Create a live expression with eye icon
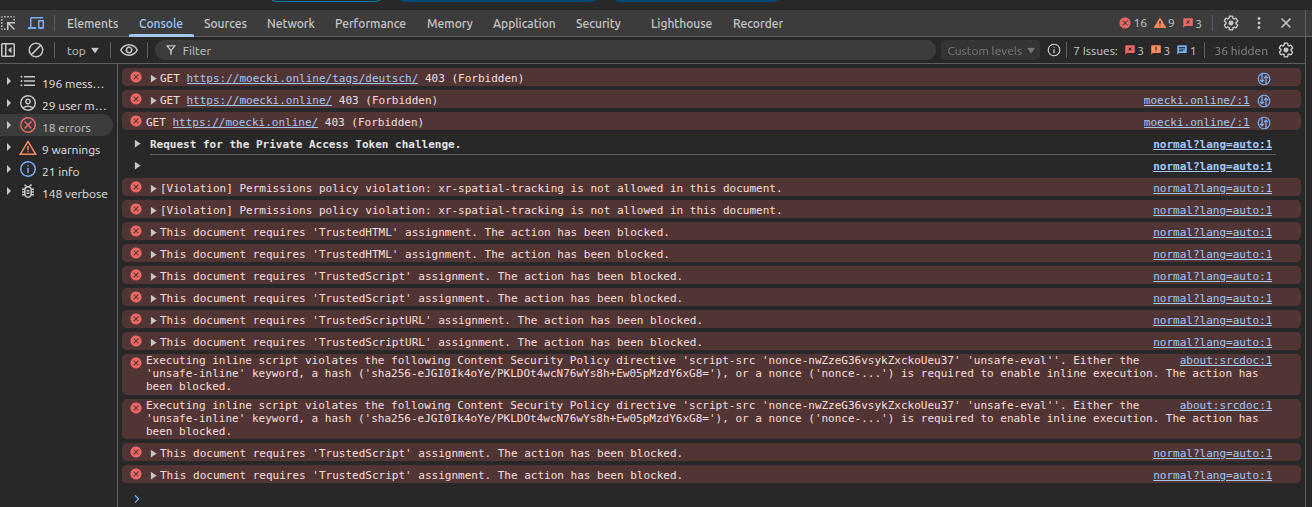Screen dimensions: 1312x507 point(129,50)
